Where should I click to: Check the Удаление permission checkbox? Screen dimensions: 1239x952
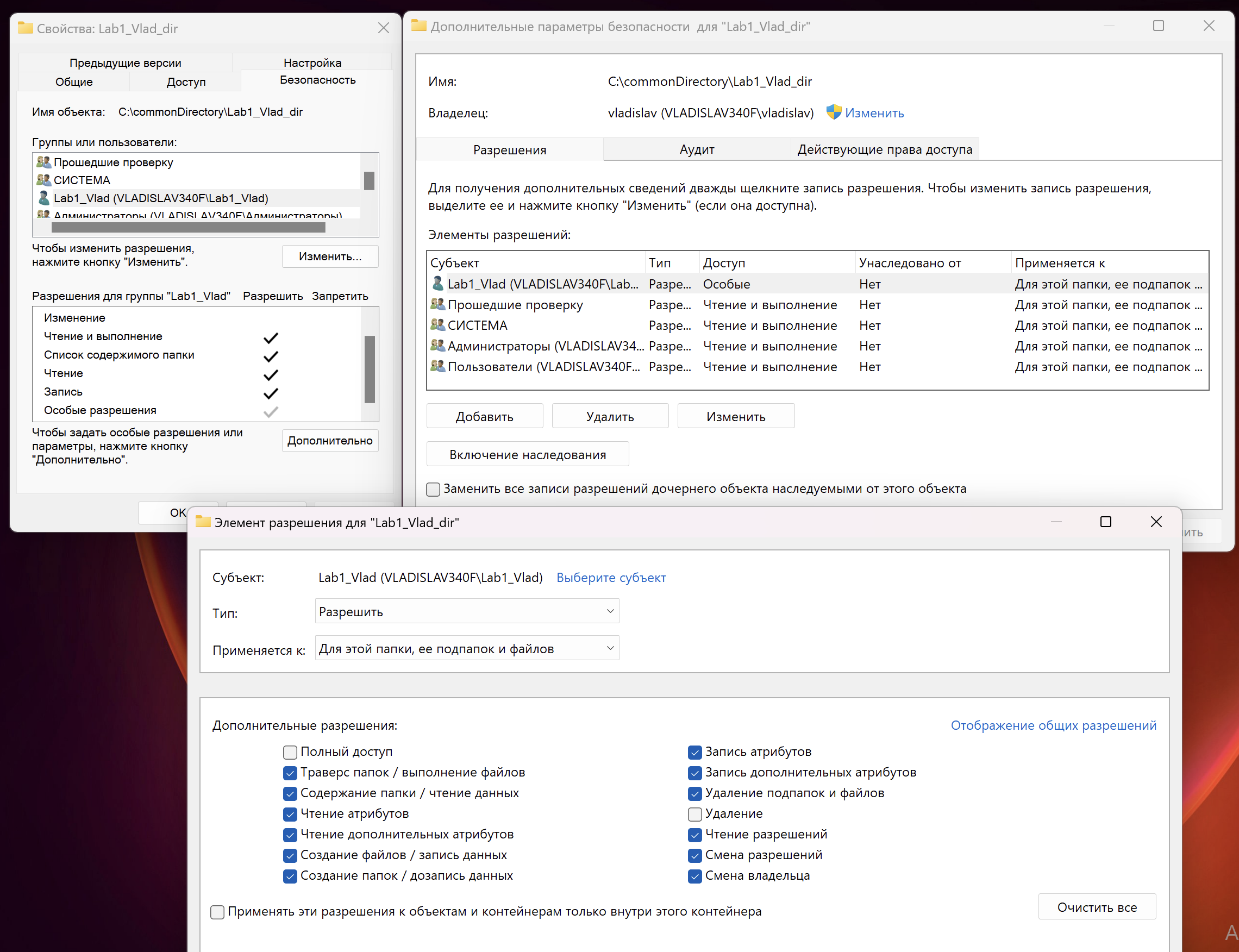[695, 814]
